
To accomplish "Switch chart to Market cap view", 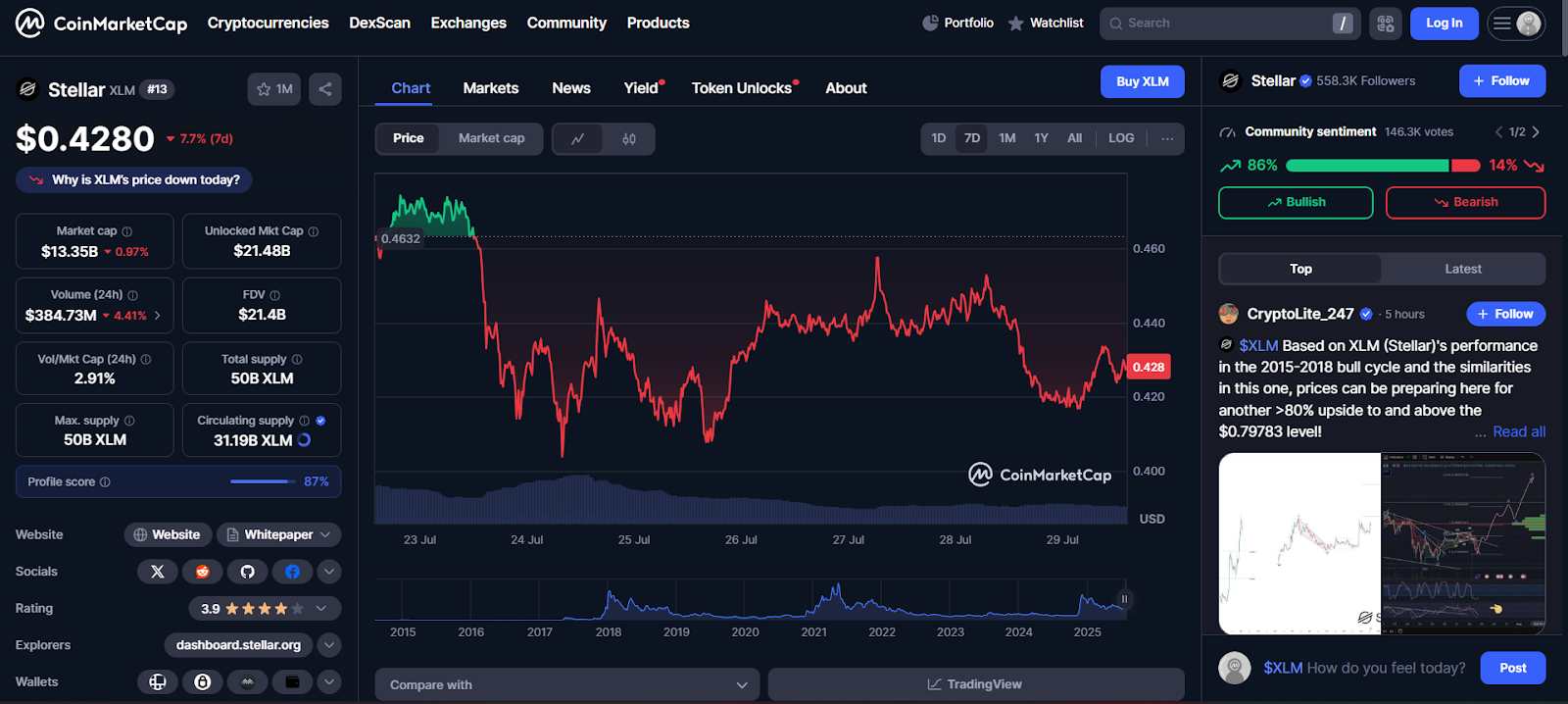I will [x=492, y=138].
